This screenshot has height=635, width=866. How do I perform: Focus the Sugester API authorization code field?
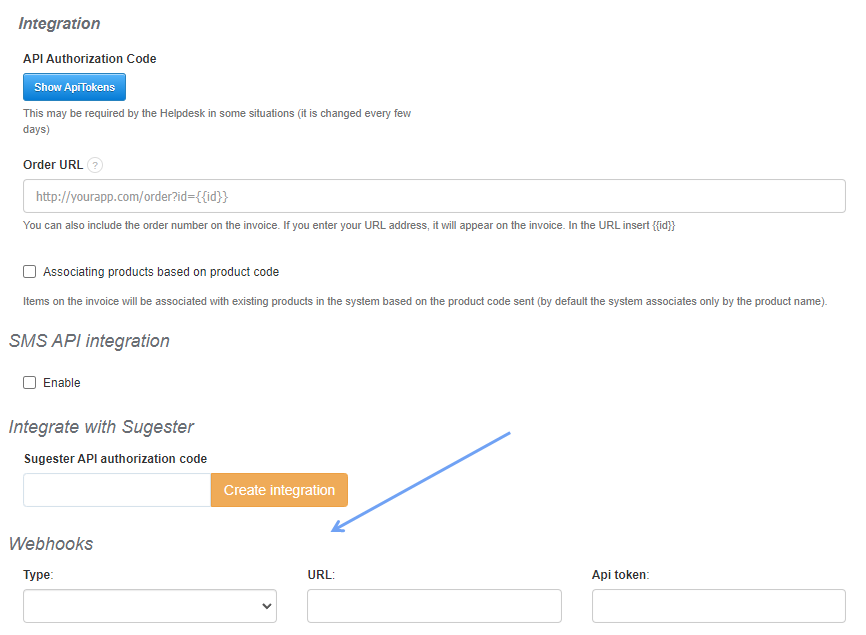point(115,490)
